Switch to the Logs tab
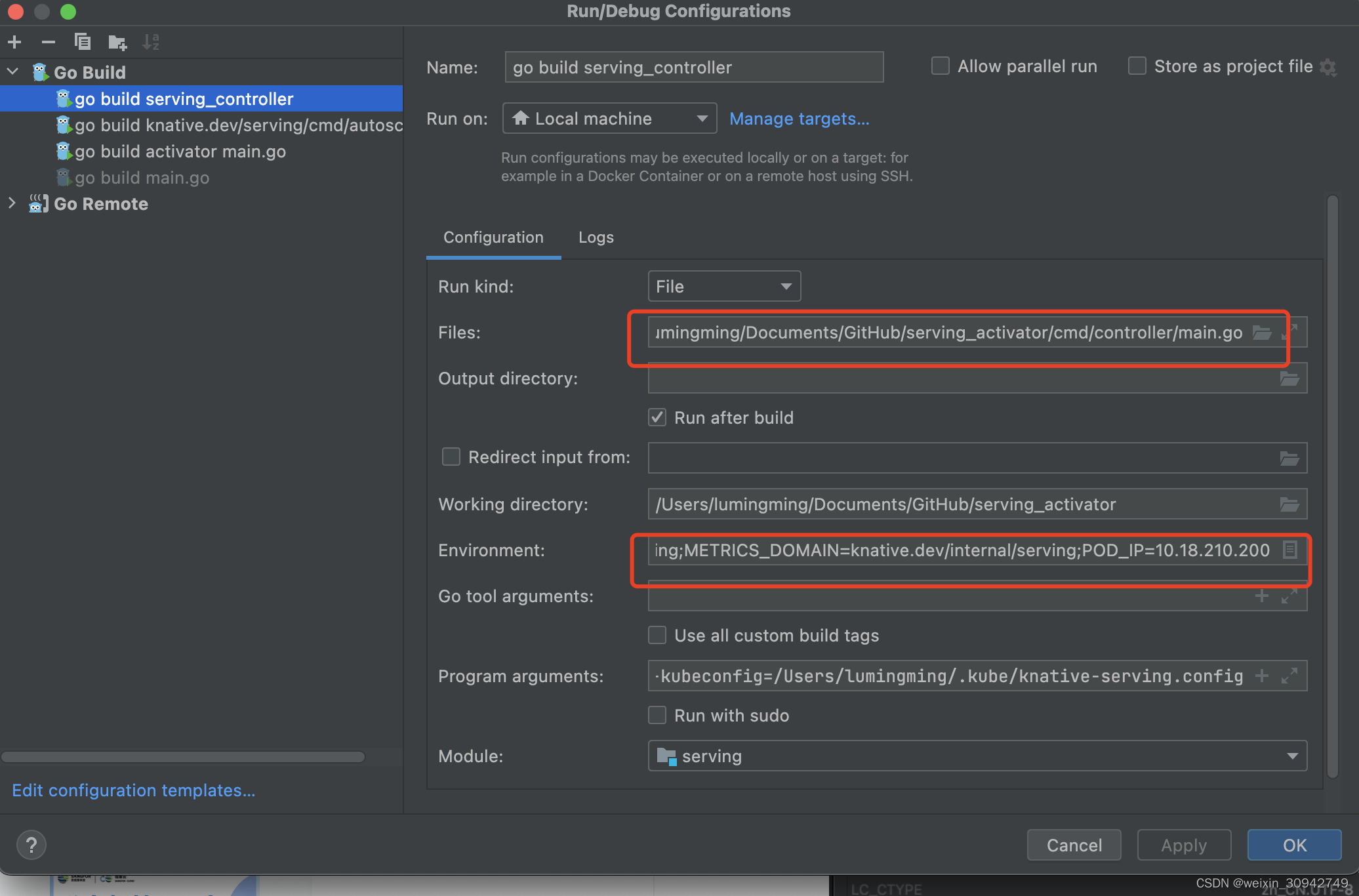 pos(596,237)
